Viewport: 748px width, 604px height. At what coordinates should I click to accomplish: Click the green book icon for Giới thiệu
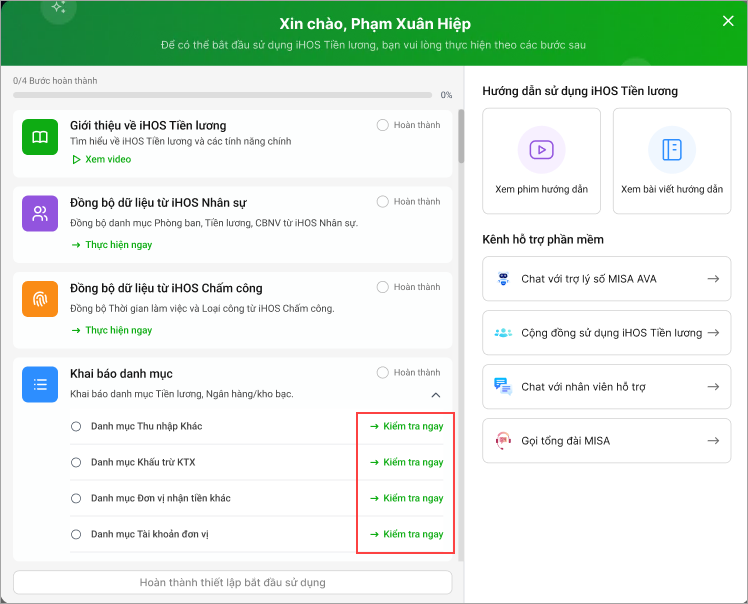pyautogui.click(x=40, y=137)
